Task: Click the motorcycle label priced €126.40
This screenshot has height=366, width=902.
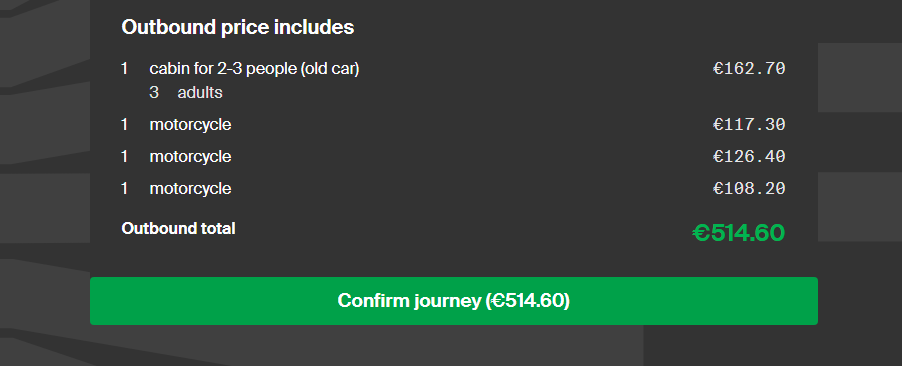Action: click(190, 157)
